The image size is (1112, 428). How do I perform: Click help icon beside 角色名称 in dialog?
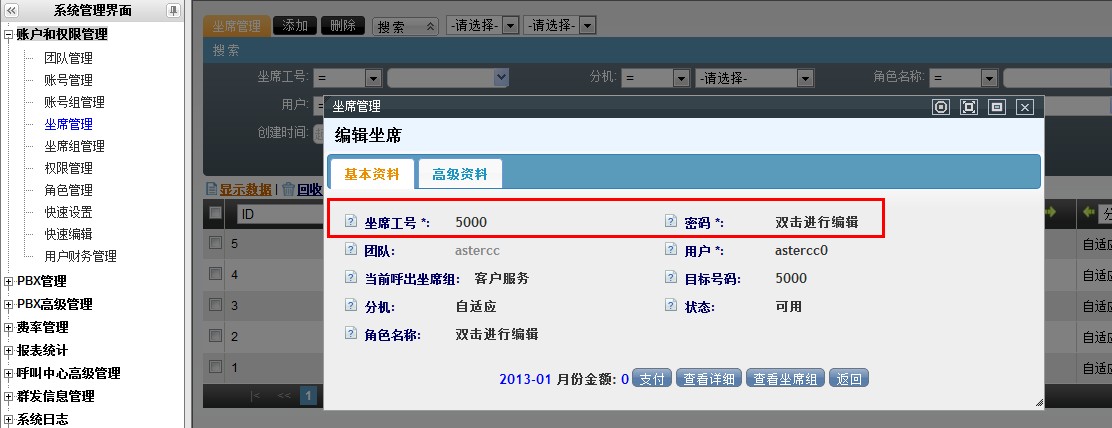[x=350, y=334]
